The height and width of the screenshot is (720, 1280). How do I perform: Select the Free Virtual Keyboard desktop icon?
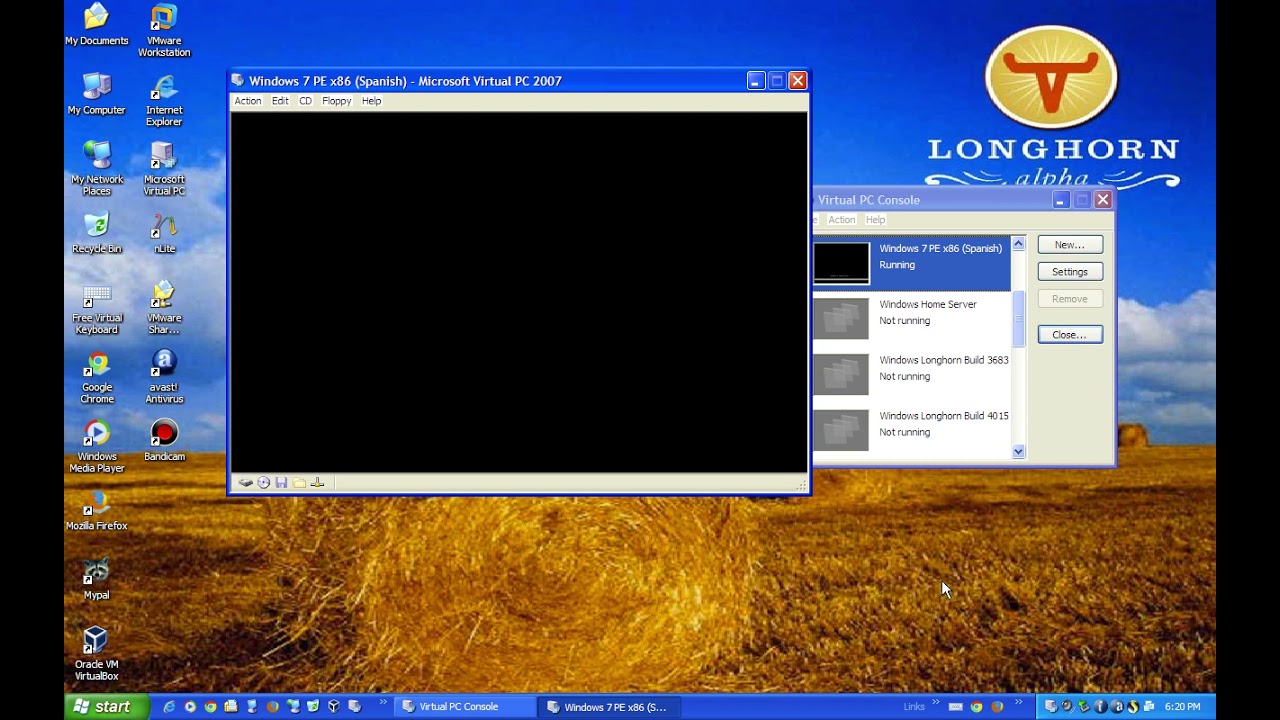(x=96, y=308)
